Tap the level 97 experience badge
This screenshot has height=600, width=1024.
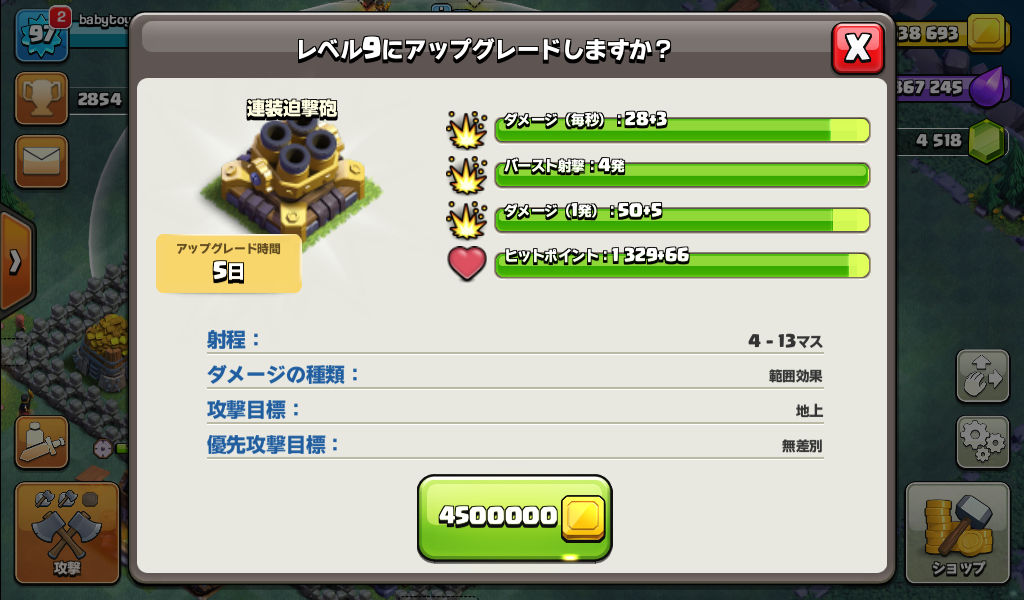tap(42, 35)
